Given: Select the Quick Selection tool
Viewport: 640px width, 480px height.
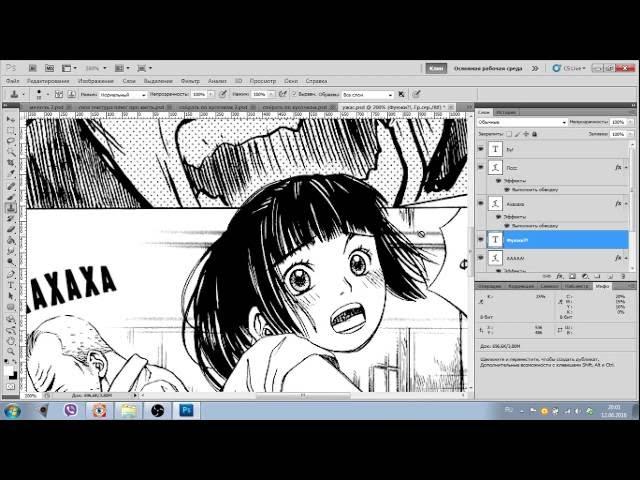Looking at the screenshot, I should pos(11,152).
